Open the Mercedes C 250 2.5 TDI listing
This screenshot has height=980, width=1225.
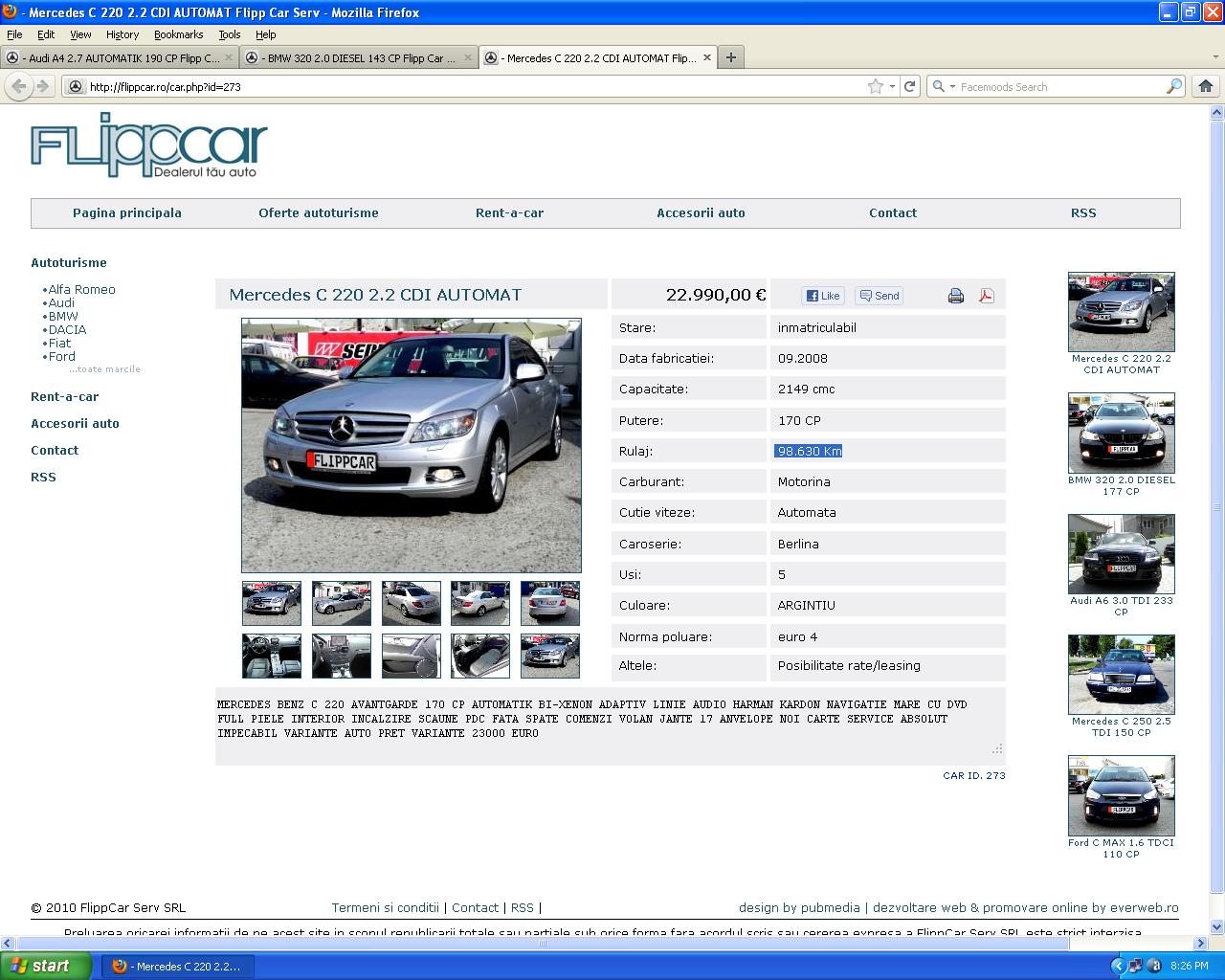click(x=1122, y=686)
